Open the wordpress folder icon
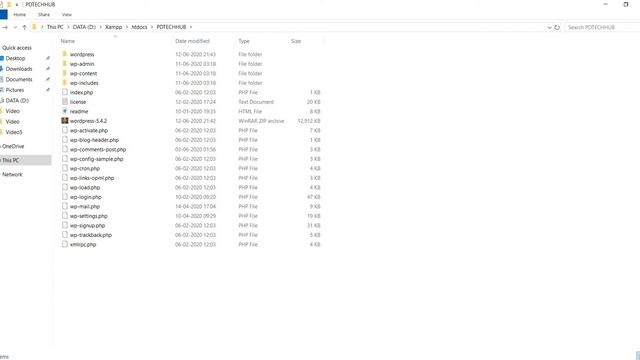Viewport: 640px width, 360px height. 64,54
